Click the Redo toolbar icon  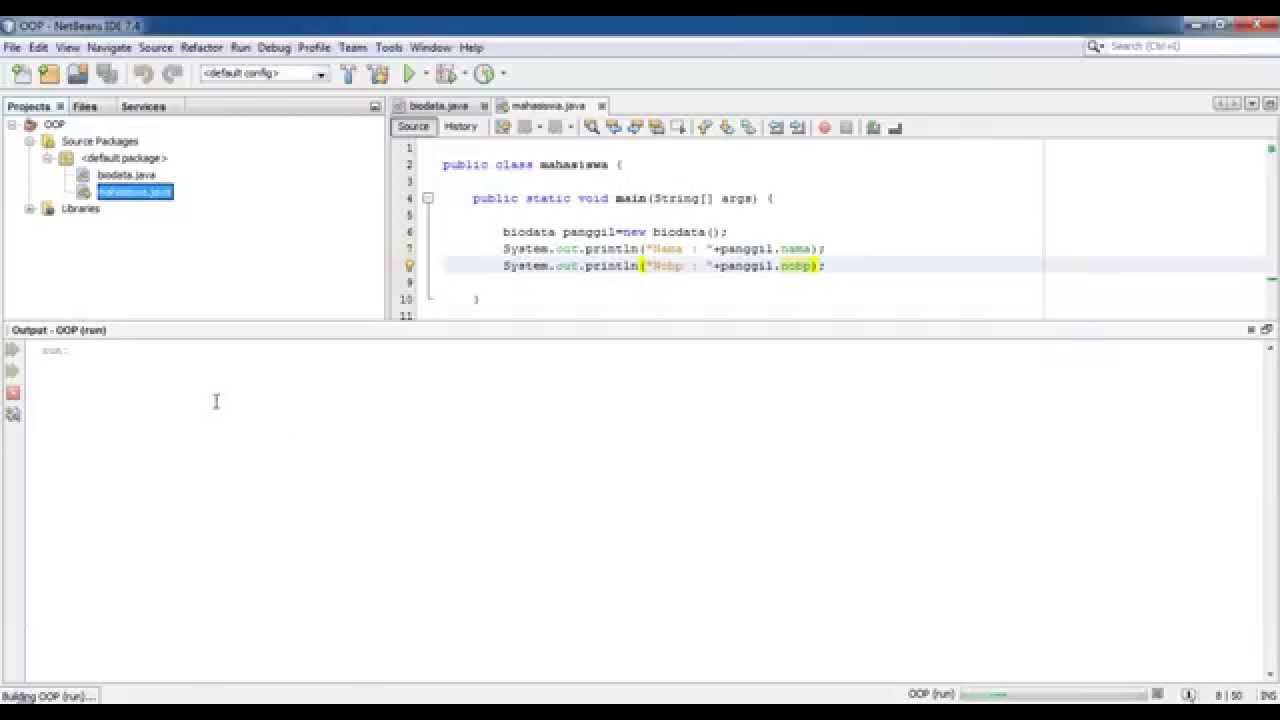pyautogui.click(x=172, y=73)
